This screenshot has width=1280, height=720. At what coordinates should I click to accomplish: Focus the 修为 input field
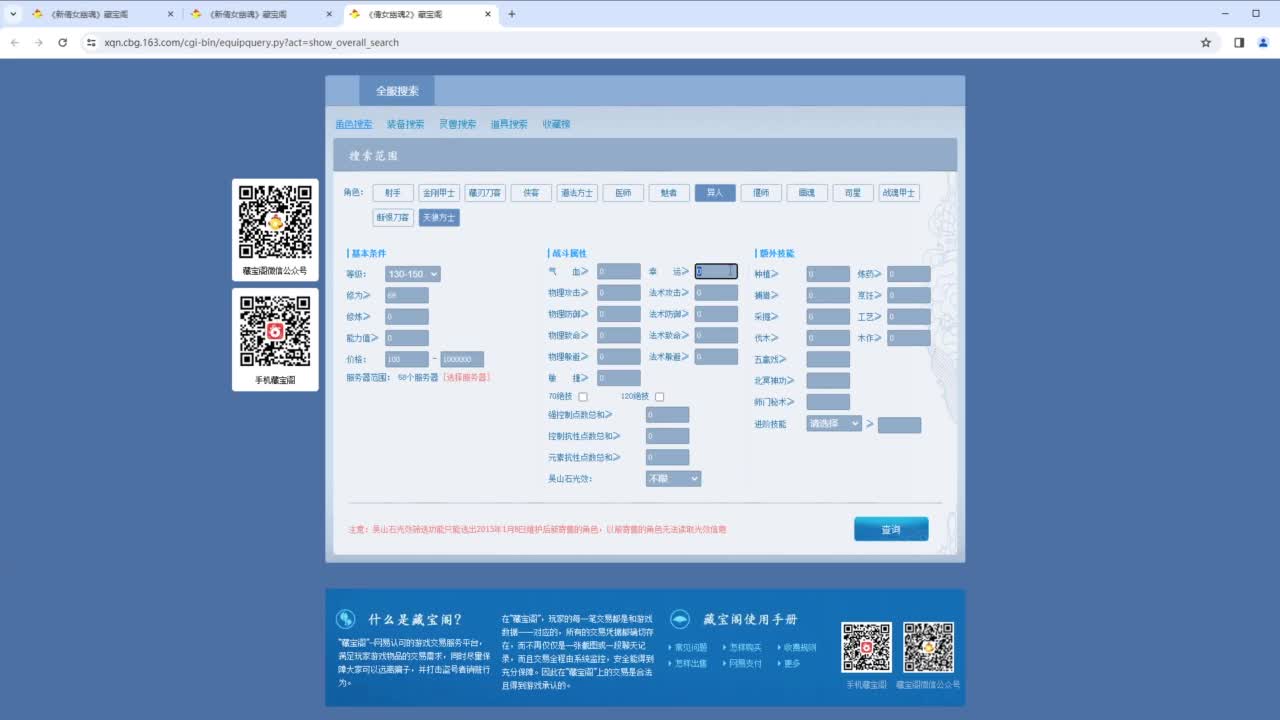point(407,295)
